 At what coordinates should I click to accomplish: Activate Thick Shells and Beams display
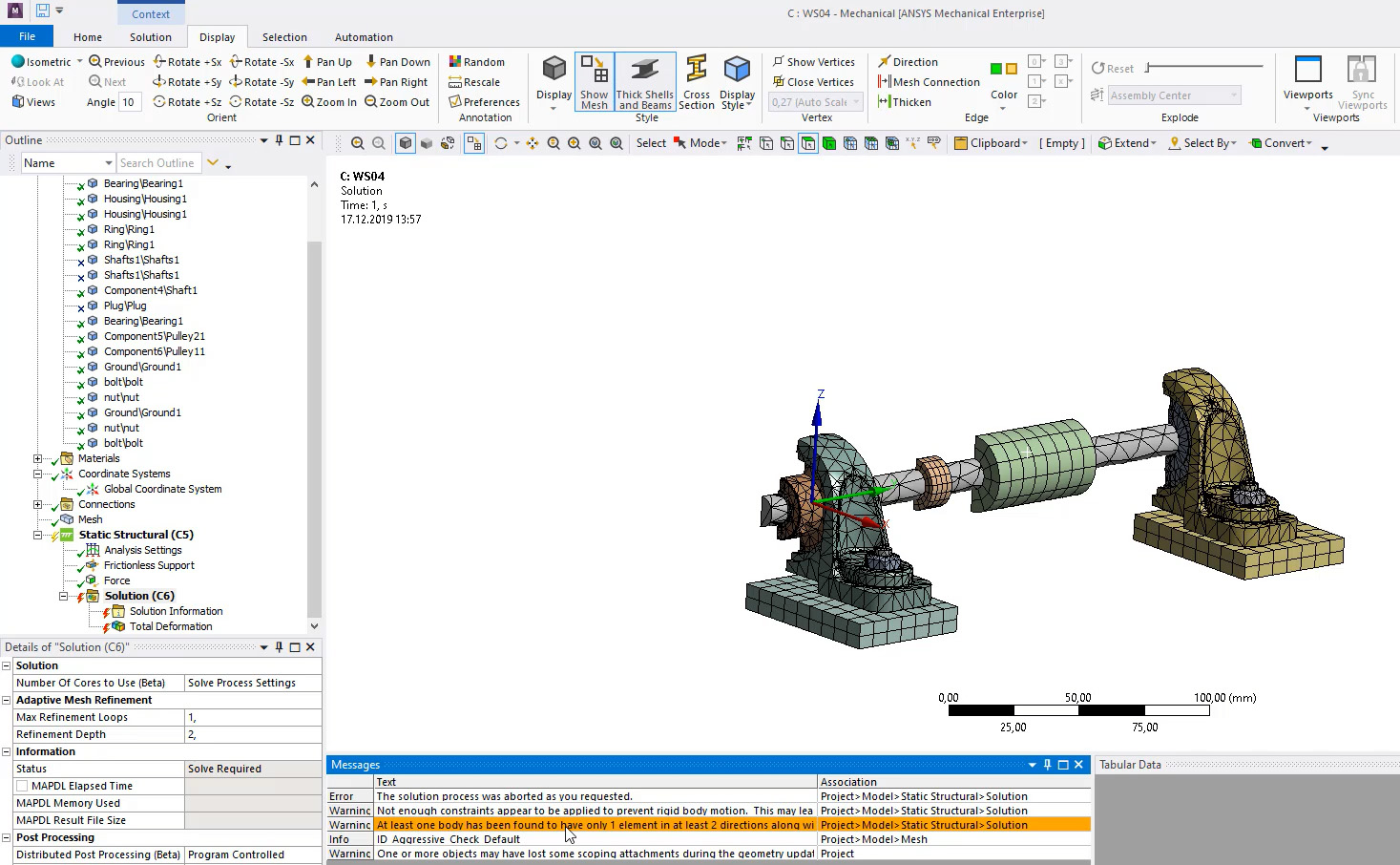(x=645, y=81)
